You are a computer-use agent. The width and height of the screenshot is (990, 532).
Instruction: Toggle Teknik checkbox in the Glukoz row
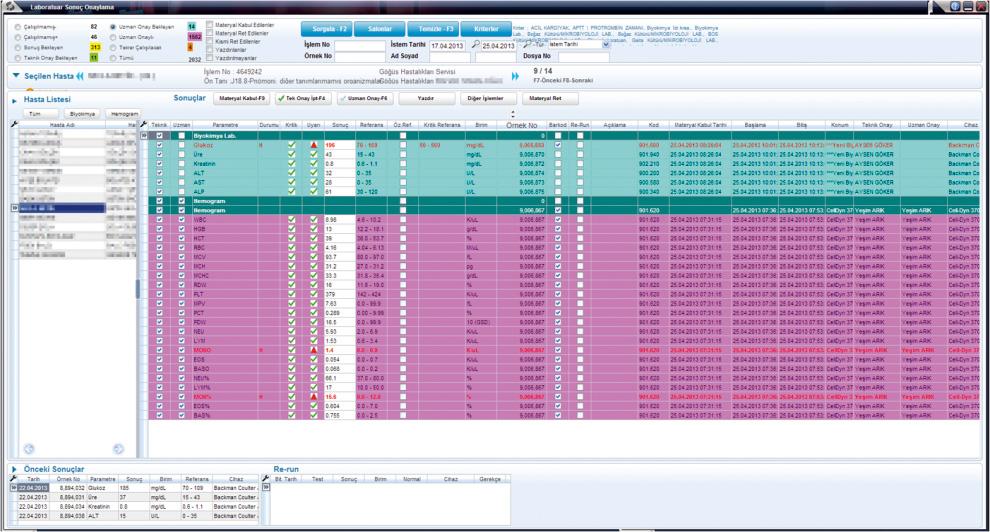(x=159, y=145)
